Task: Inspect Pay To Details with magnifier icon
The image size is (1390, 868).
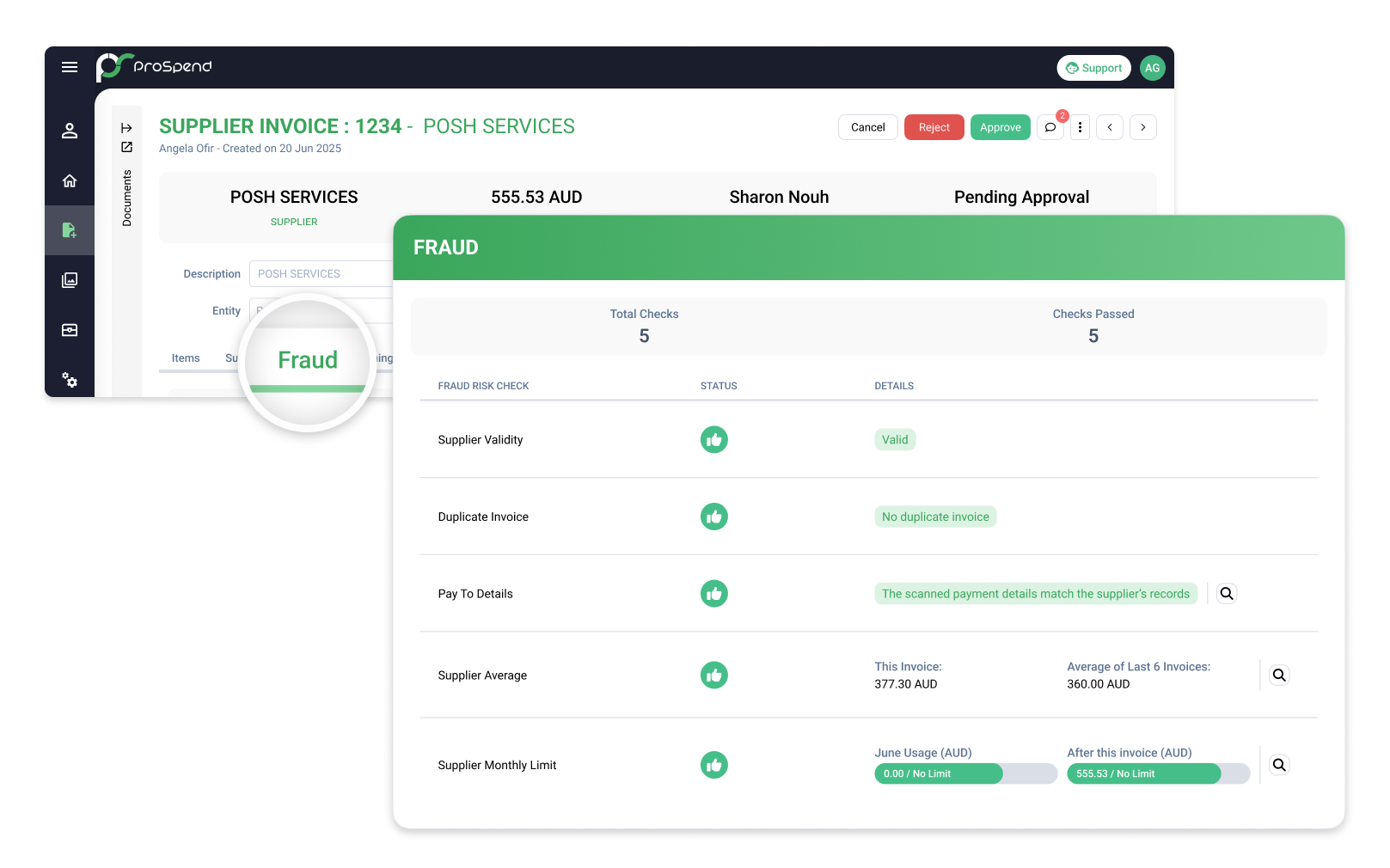Action: tap(1227, 594)
